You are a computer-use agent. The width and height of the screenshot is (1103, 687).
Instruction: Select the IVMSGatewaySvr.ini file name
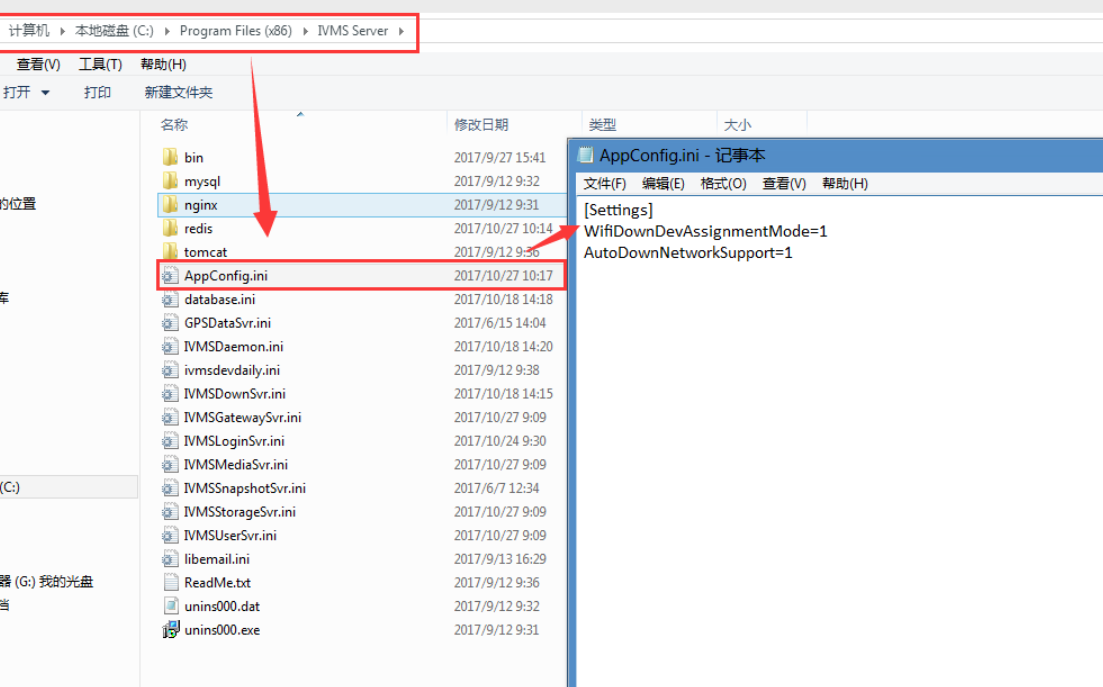(243, 418)
